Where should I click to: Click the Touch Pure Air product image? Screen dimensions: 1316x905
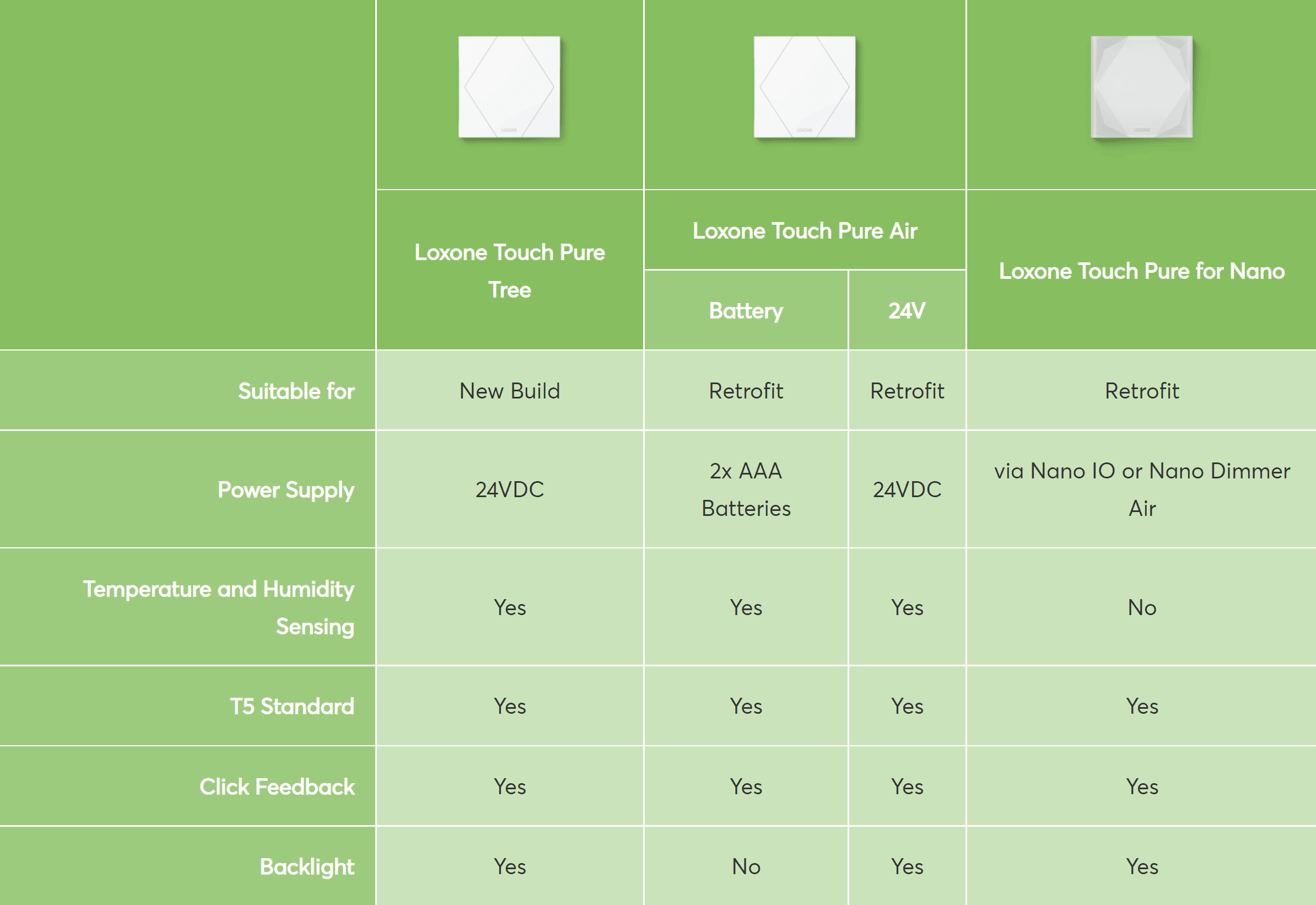click(804, 87)
